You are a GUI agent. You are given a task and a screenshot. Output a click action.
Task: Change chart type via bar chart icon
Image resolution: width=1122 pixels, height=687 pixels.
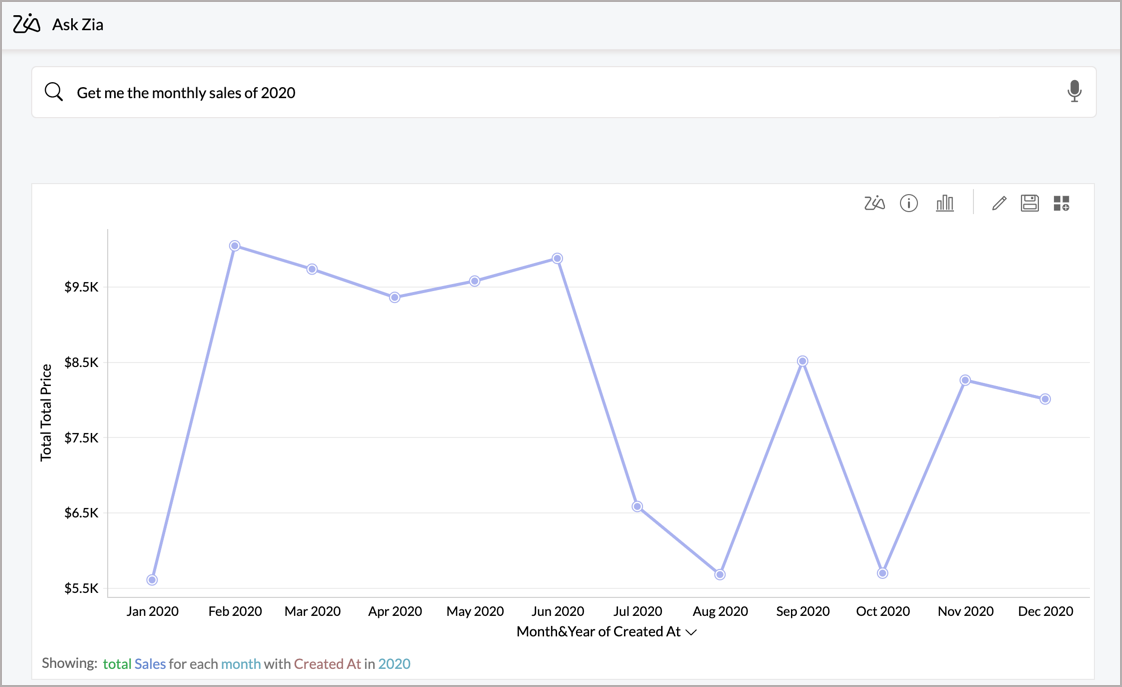(944, 204)
